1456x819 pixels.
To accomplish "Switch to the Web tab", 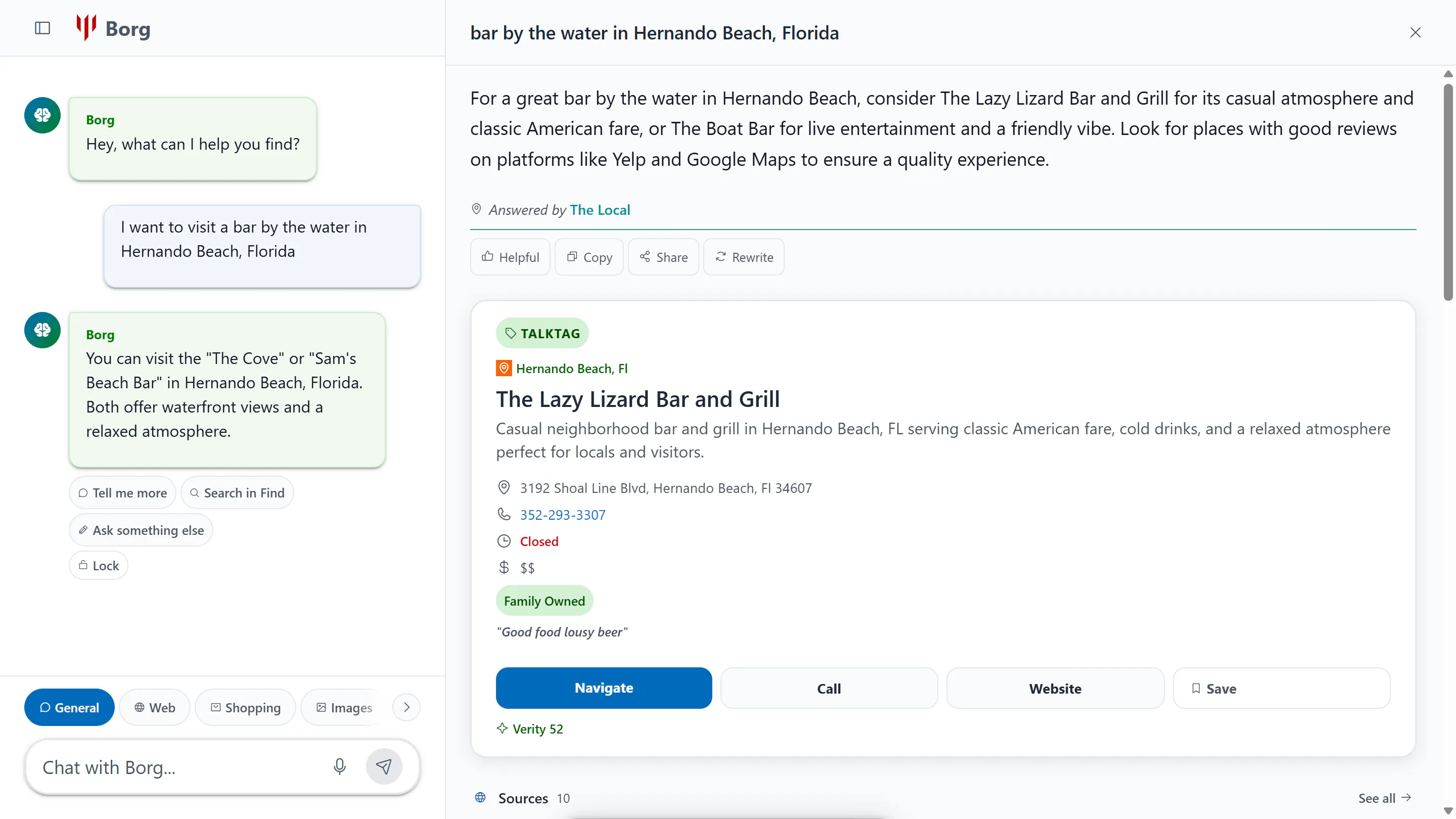I will tap(154, 707).
